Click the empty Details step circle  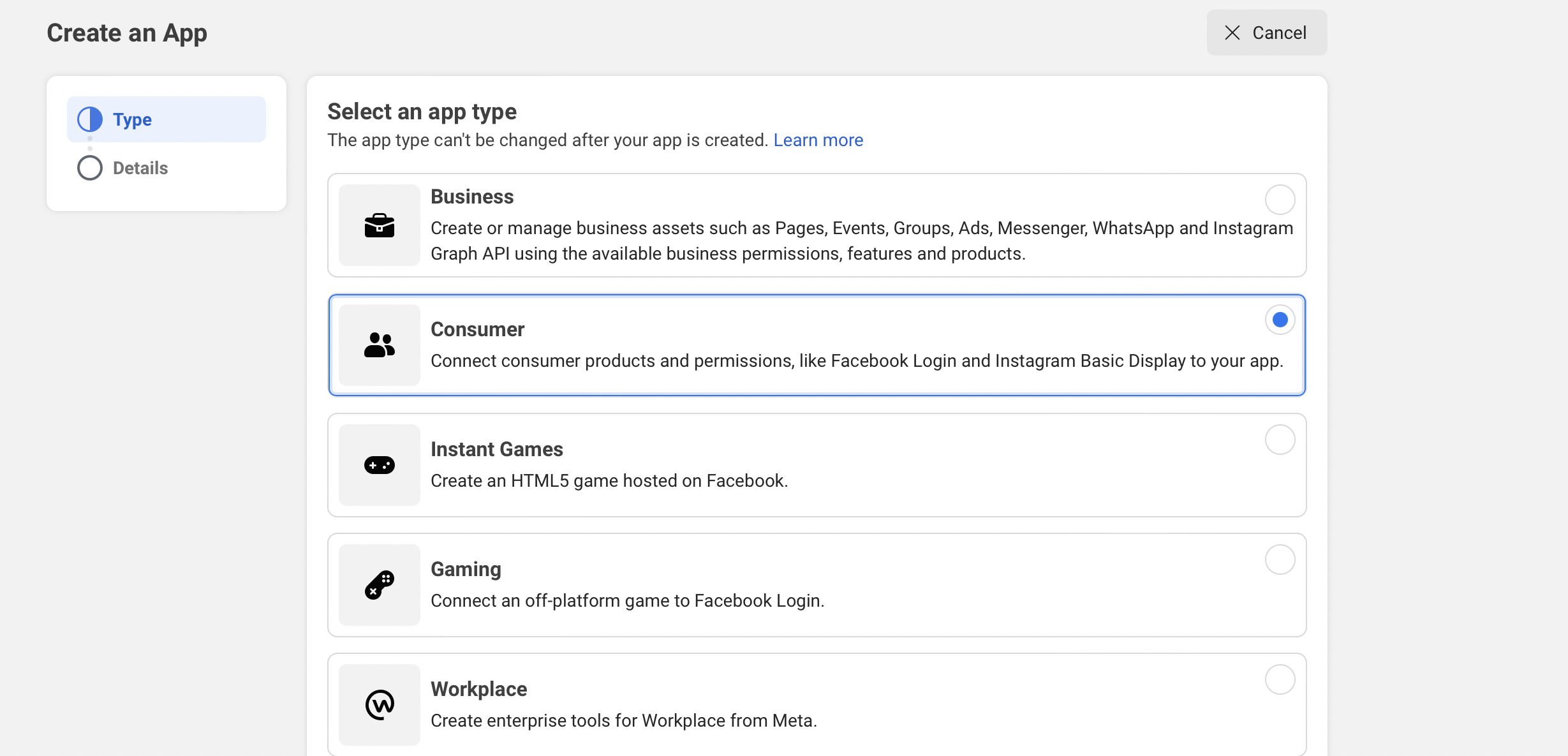click(x=90, y=168)
